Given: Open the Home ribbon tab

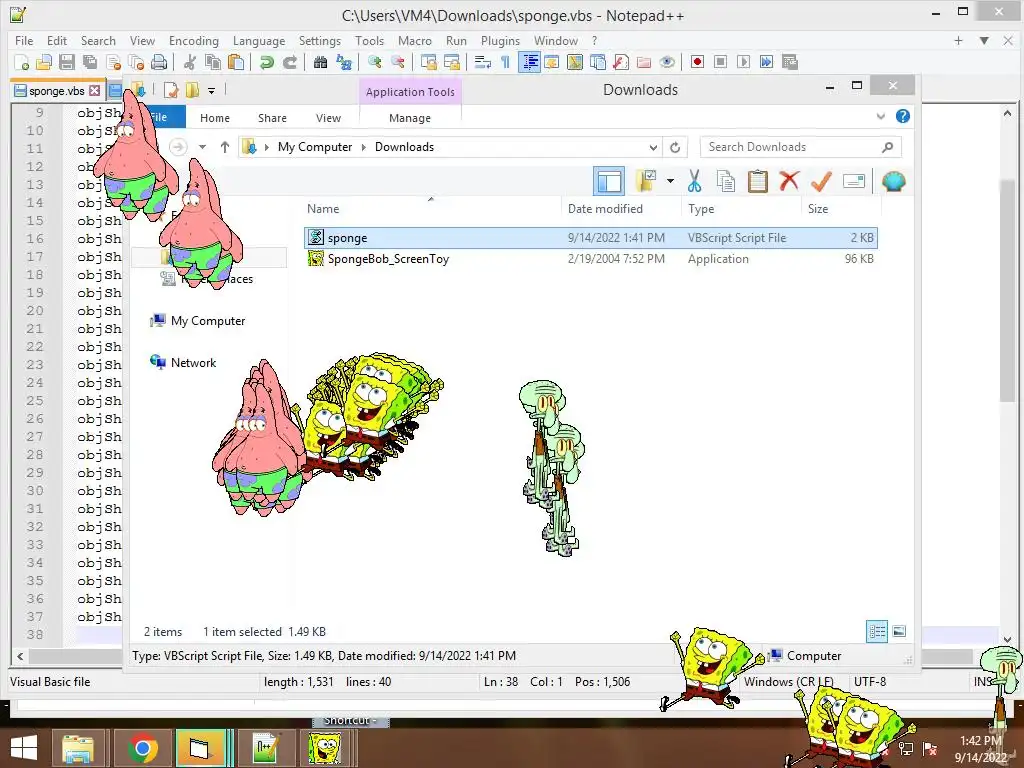Looking at the screenshot, I should coord(215,118).
